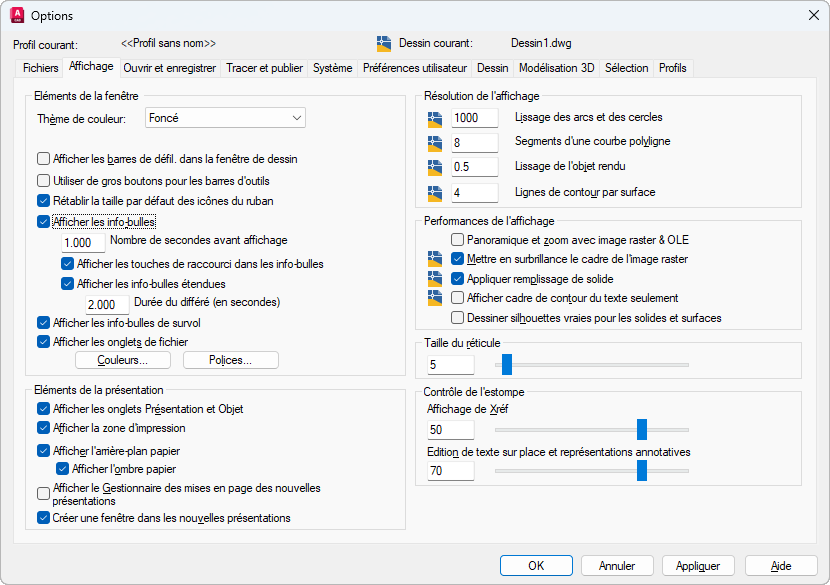830x585 pixels.
Task: Click drawing icon beside Lissage de l'objet rendu
Action: click(x=435, y=167)
